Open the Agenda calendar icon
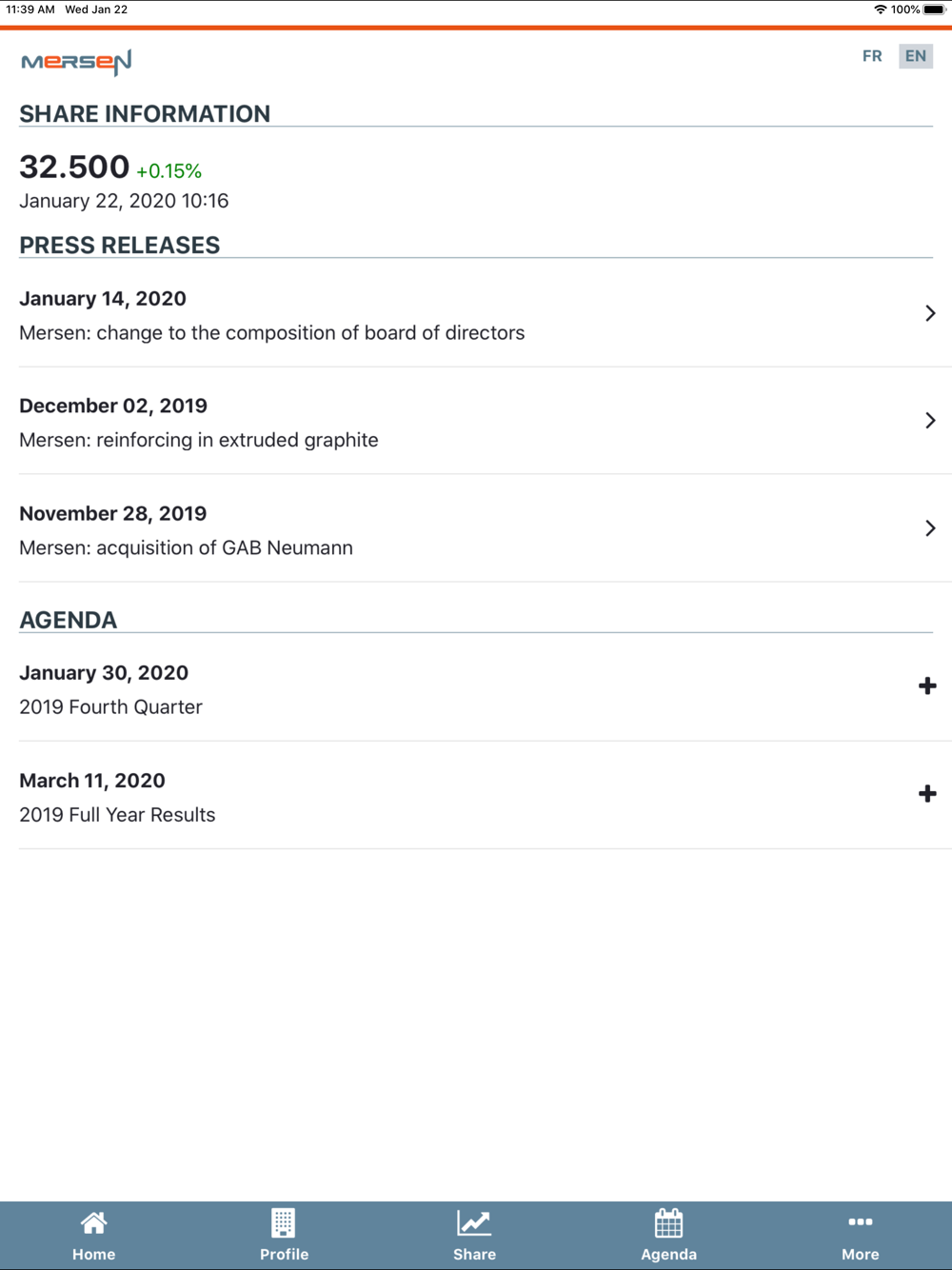 coord(668,1223)
